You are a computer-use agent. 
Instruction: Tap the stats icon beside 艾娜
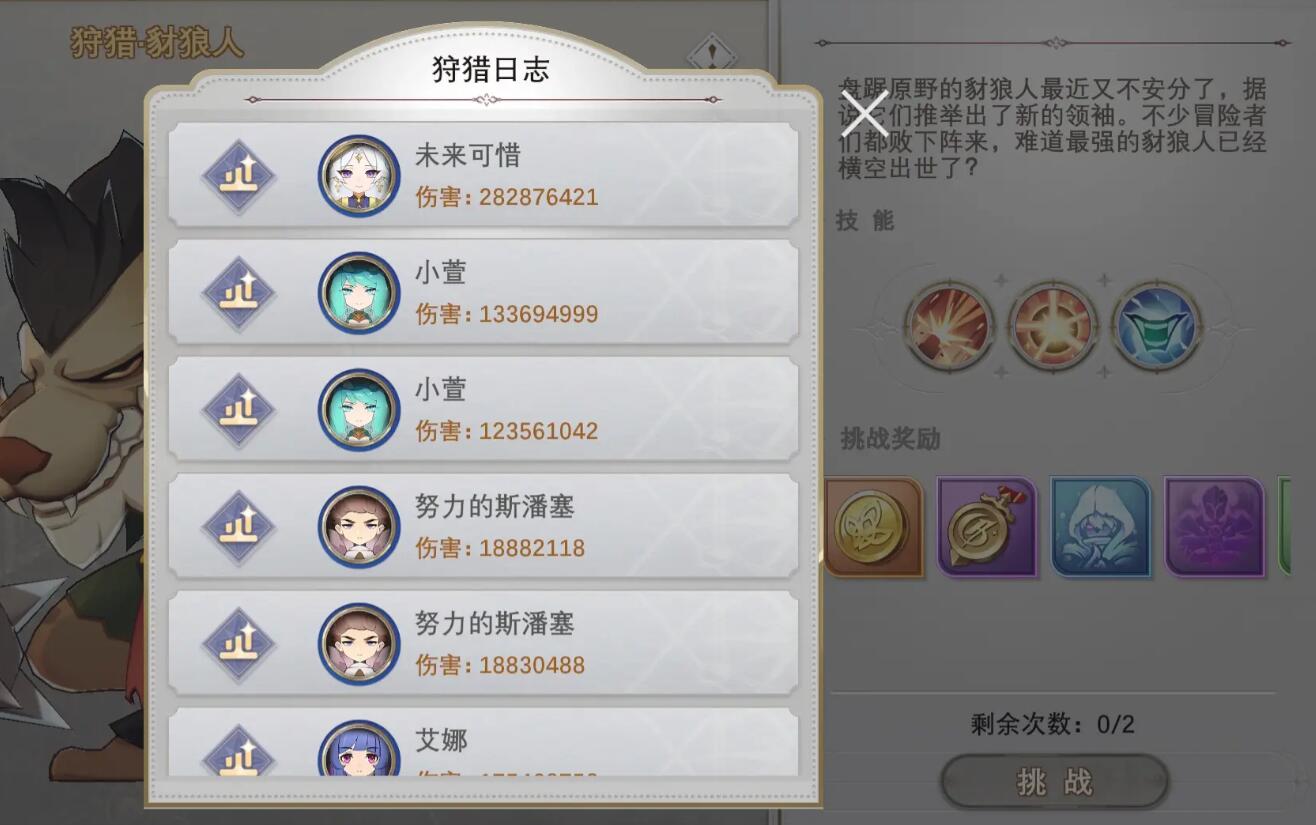(x=239, y=752)
